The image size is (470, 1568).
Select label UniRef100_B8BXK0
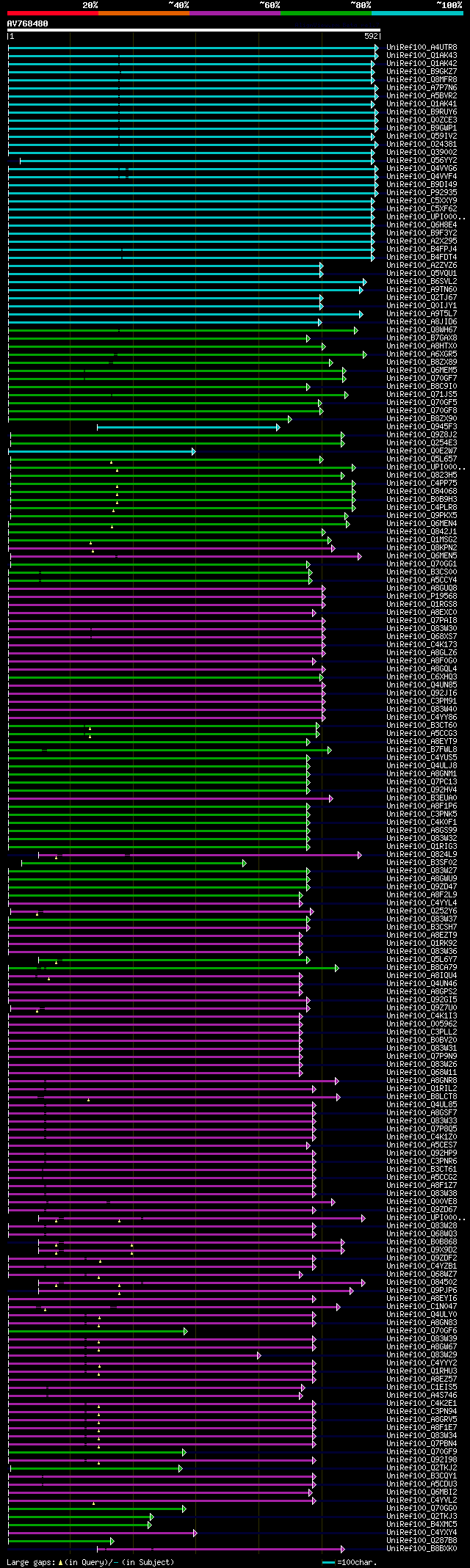point(422,1549)
